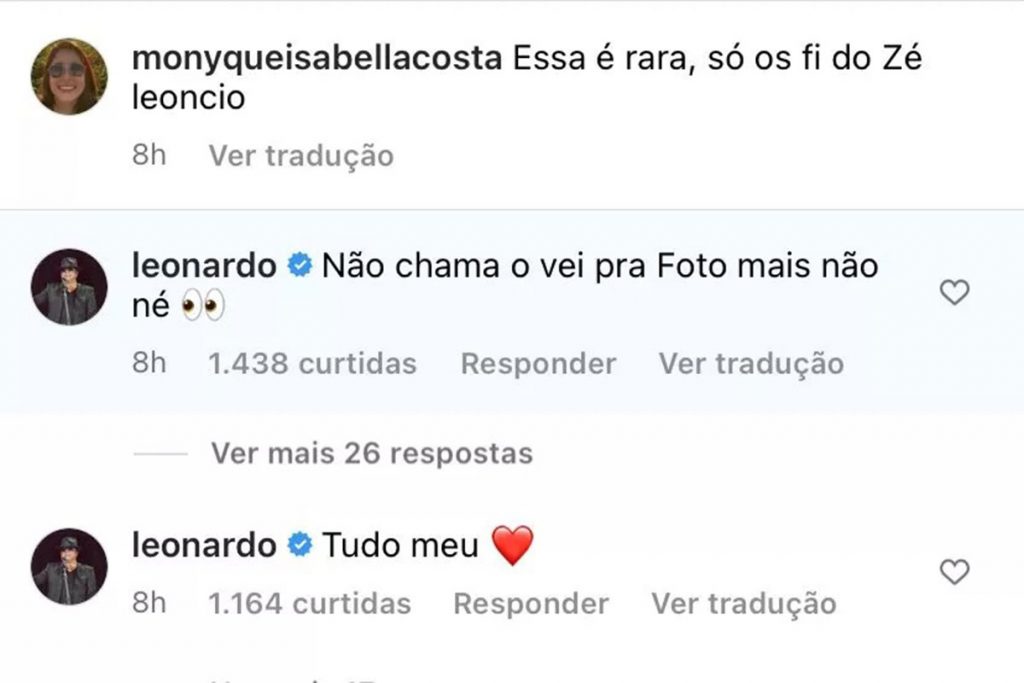Like leonardo's "Tudo meu" comment
Image resolution: width=1024 pixels, height=683 pixels.
point(956,571)
